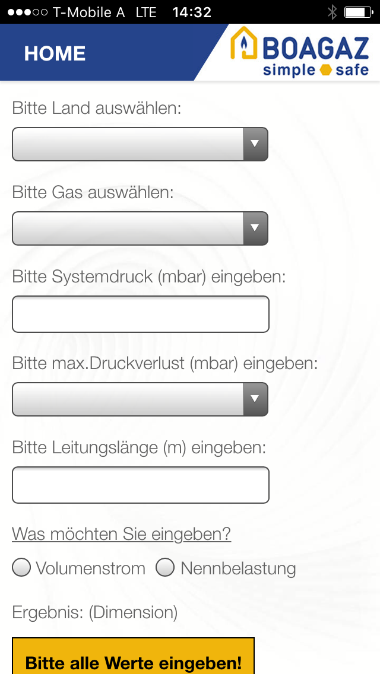380x674 pixels.
Task: Select the Nennbelastung radio button
Action: pyautogui.click(x=165, y=567)
